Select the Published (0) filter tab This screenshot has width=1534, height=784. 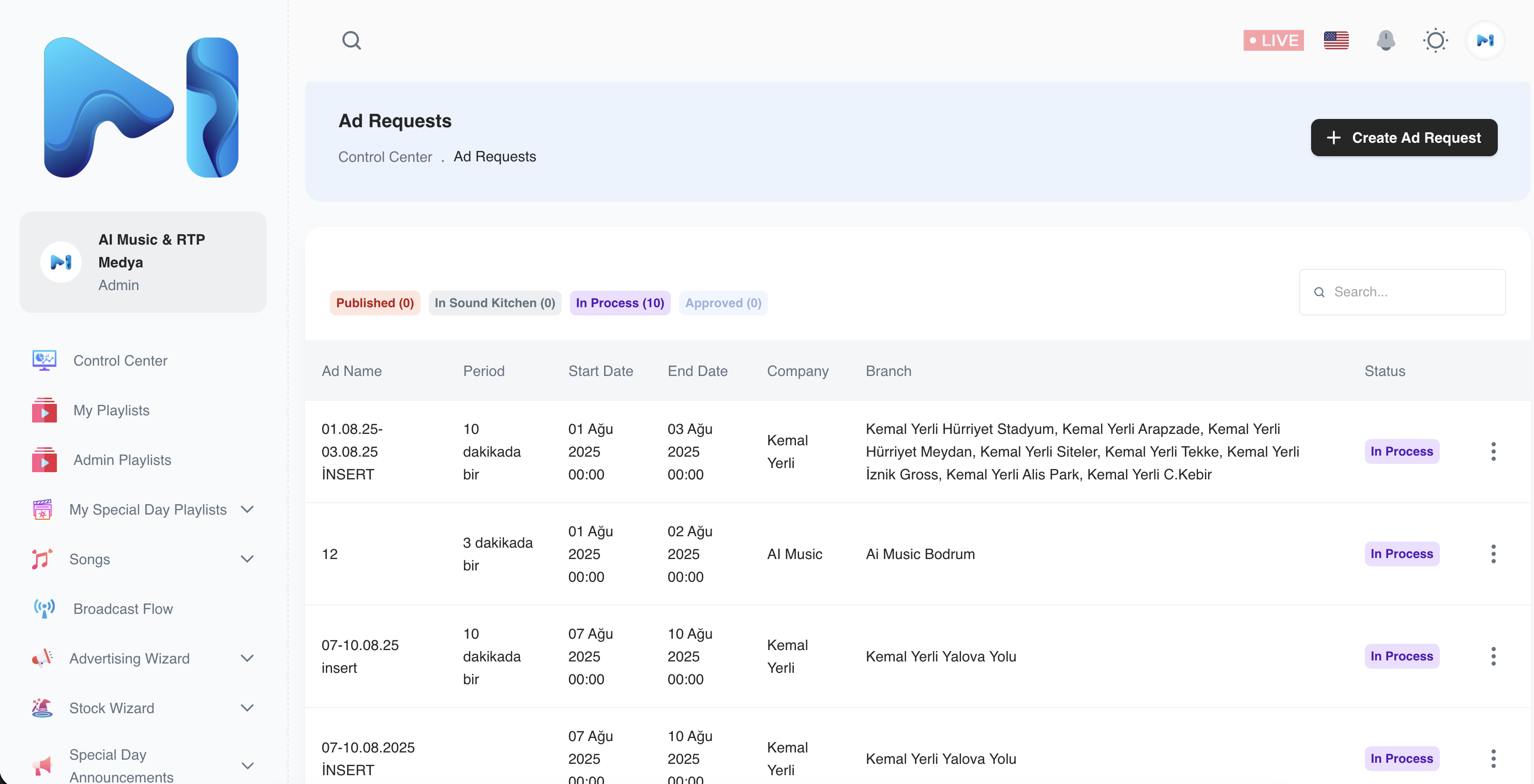pyautogui.click(x=374, y=303)
